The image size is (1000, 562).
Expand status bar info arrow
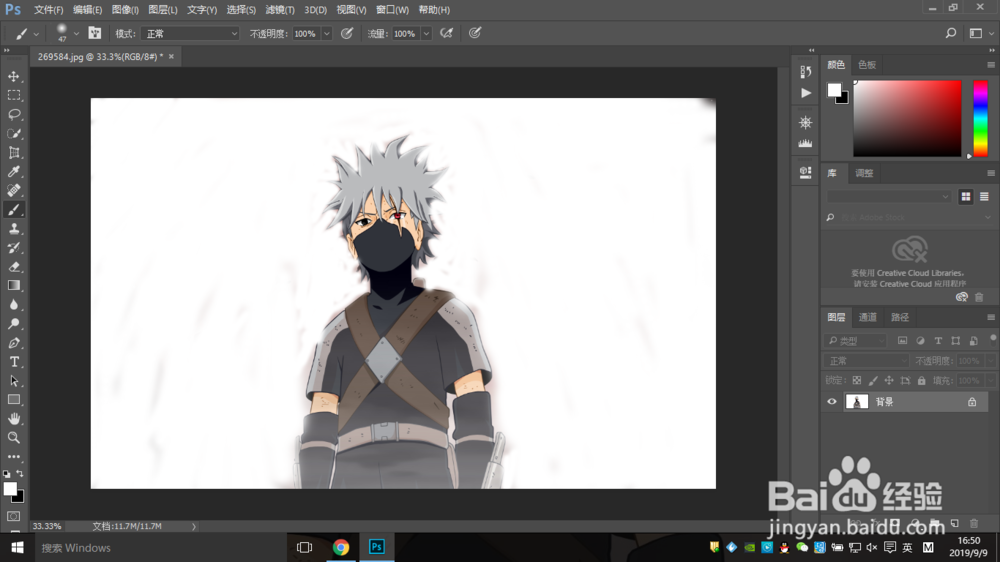pyautogui.click(x=194, y=527)
